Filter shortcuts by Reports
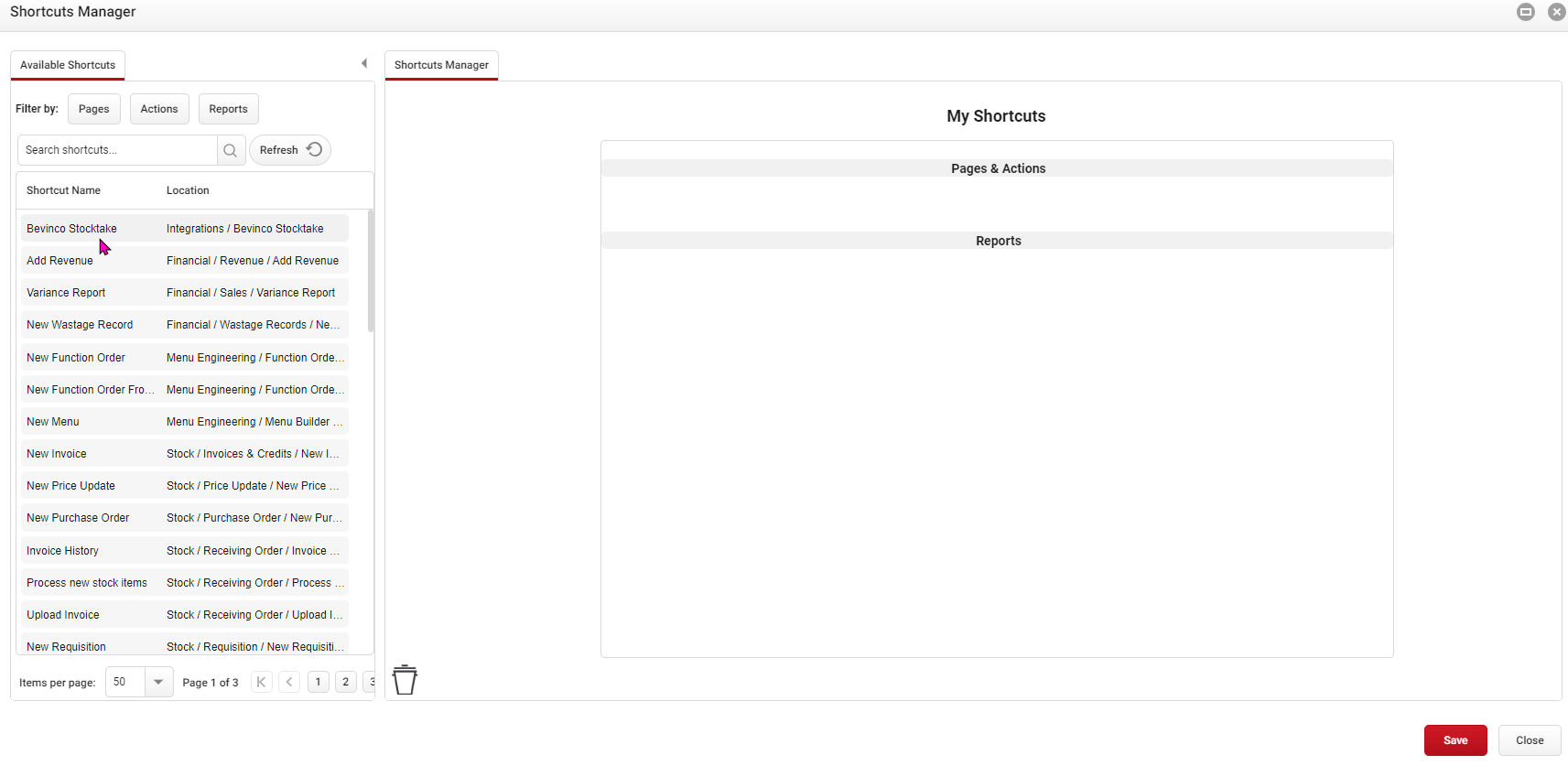1568x766 pixels. 228,109
